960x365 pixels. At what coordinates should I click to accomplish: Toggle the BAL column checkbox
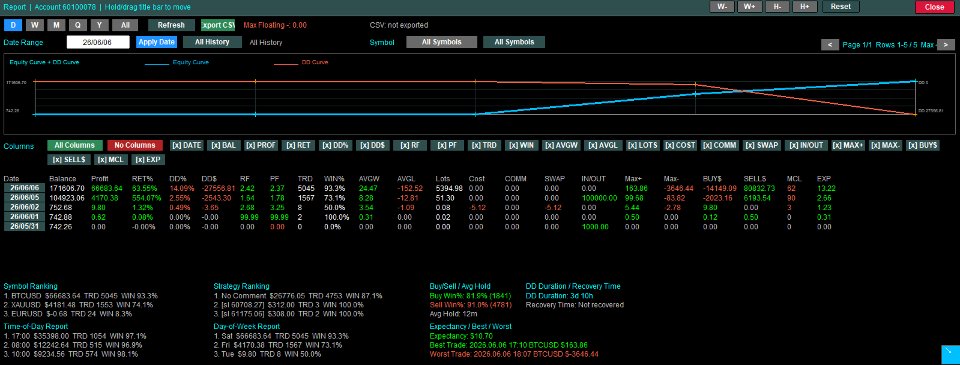pyautogui.click(x=224, y=146)
